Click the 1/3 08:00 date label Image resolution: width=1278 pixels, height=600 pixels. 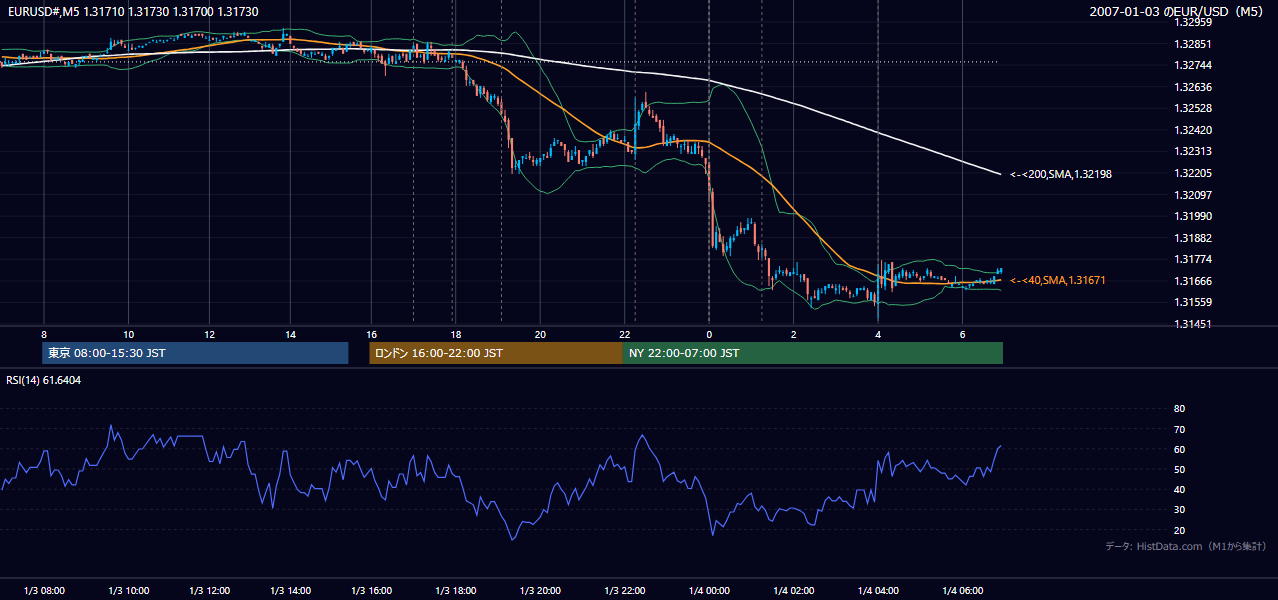(x=44, y=591)
